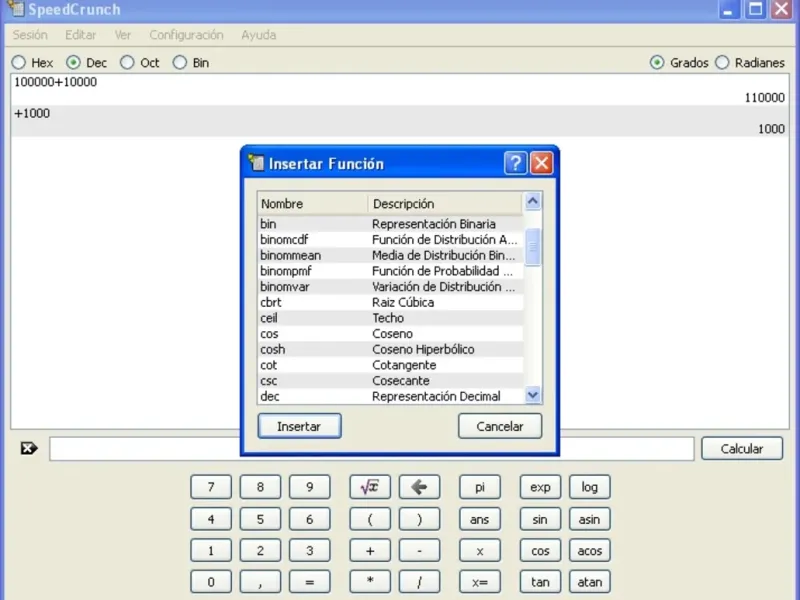
Task: Click the 9 keypad button
Action: pos(310,487)
